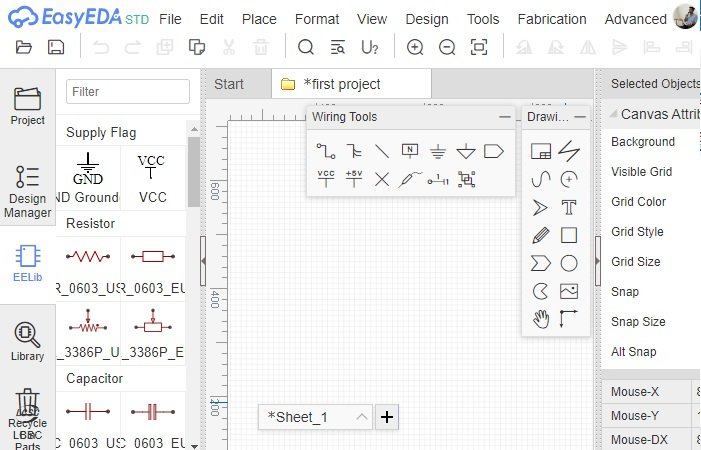Click the EELib list scrollbar
This screenshot has height=450, width=701.
(194, 172)
